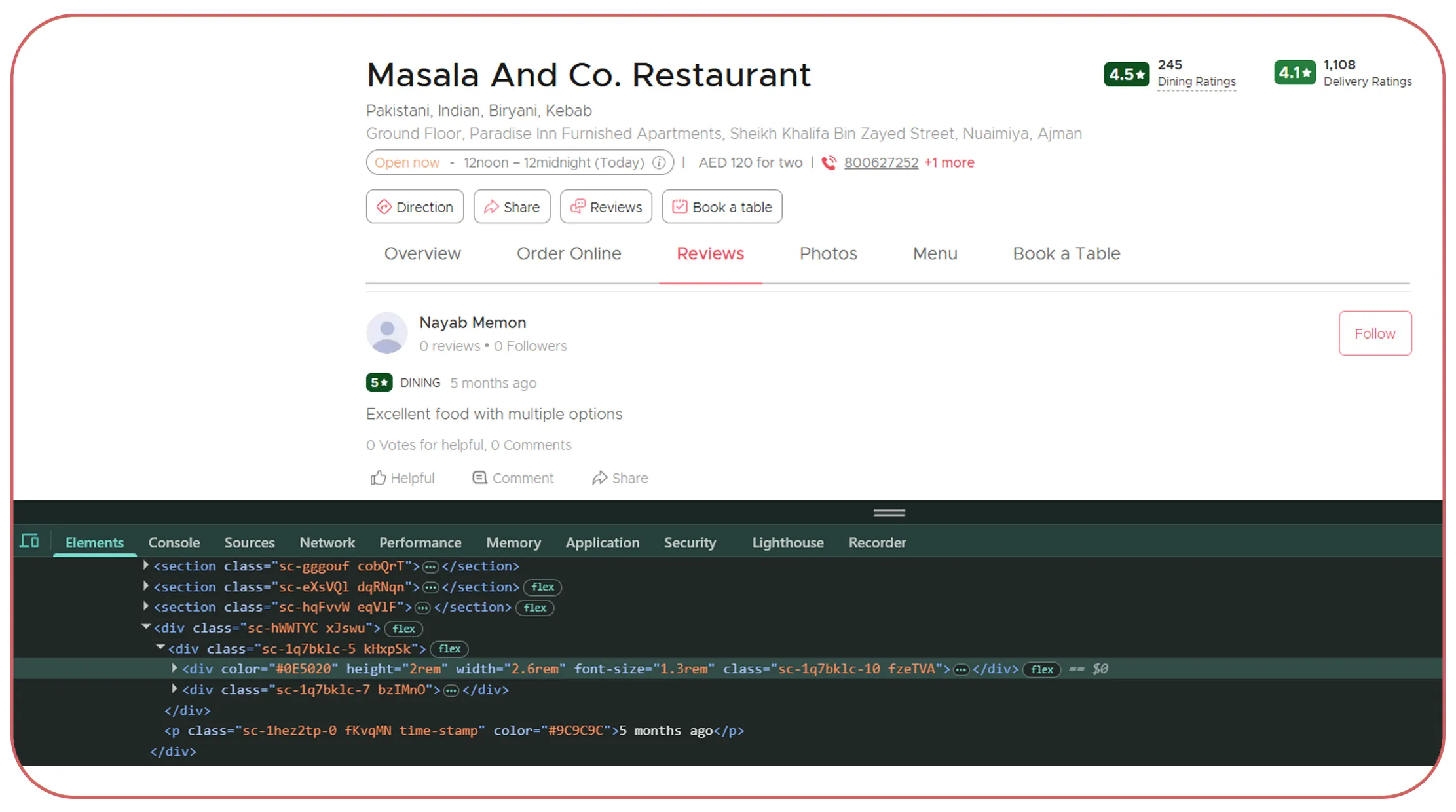Viewport: 1456px width, 812px height.
Task: Click the 4.1 delivery rating badge
Action: 1295,73
